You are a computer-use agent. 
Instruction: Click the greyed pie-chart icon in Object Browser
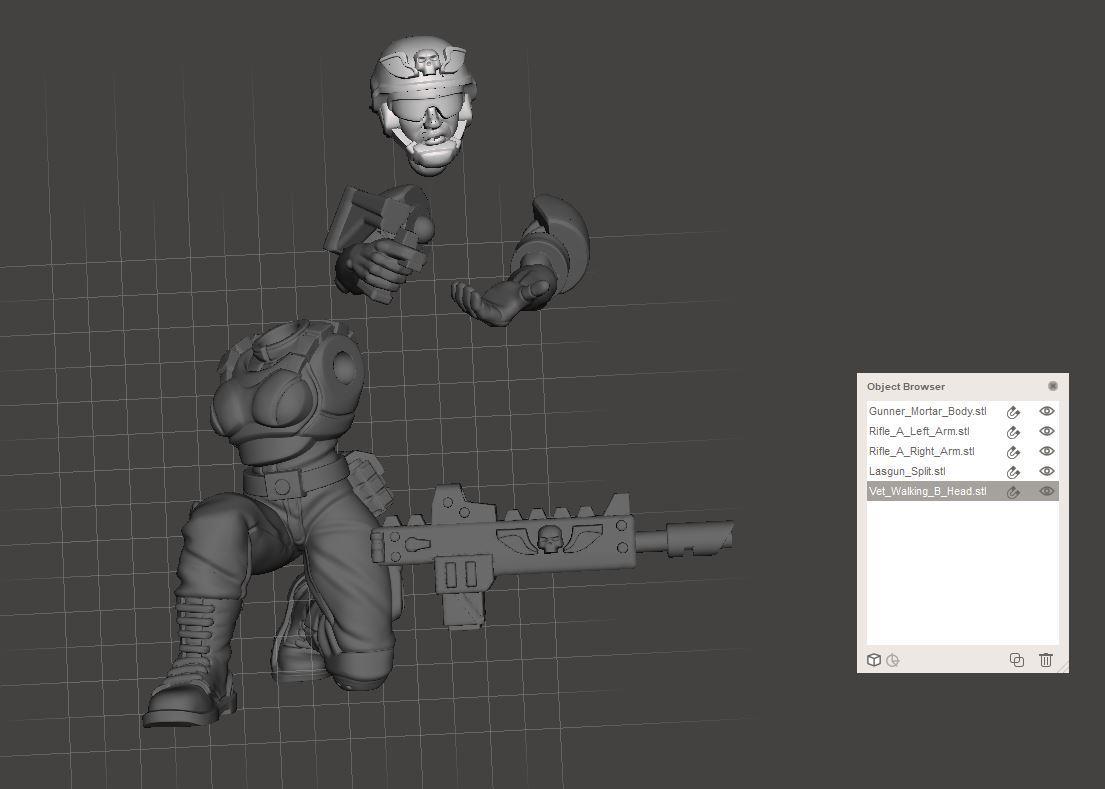tap(893, 660)
